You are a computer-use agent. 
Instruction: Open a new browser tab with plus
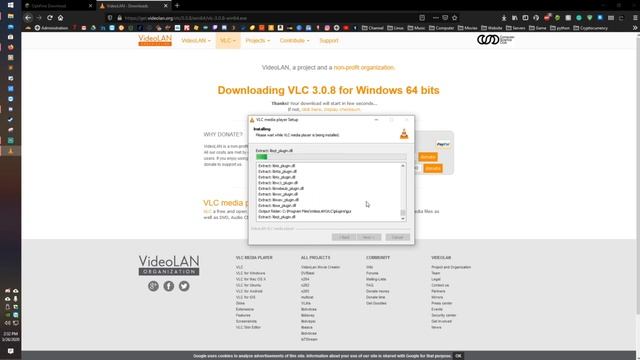177,6
